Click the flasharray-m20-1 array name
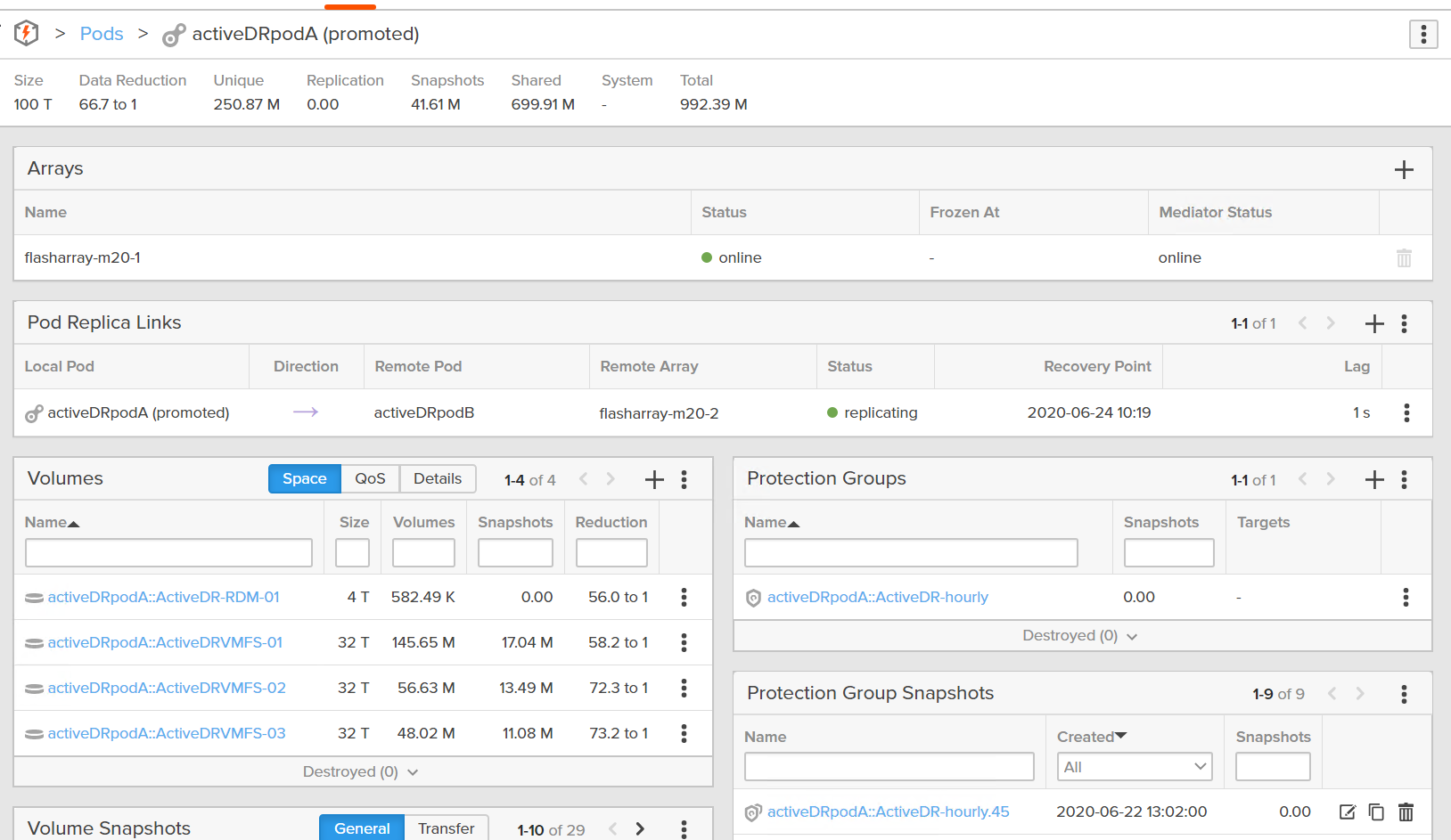The height and width of the screenshot is (840, 1451). tap(83, 257)
